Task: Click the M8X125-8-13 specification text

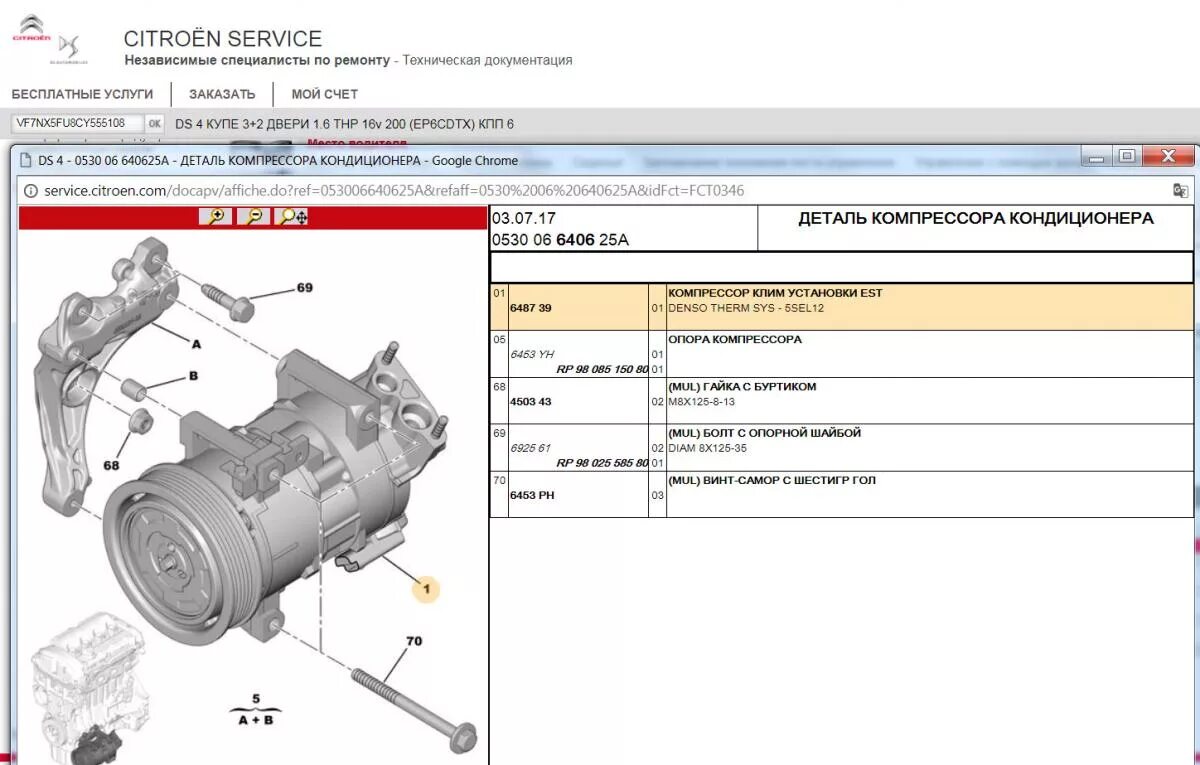Action: (701, 401)
